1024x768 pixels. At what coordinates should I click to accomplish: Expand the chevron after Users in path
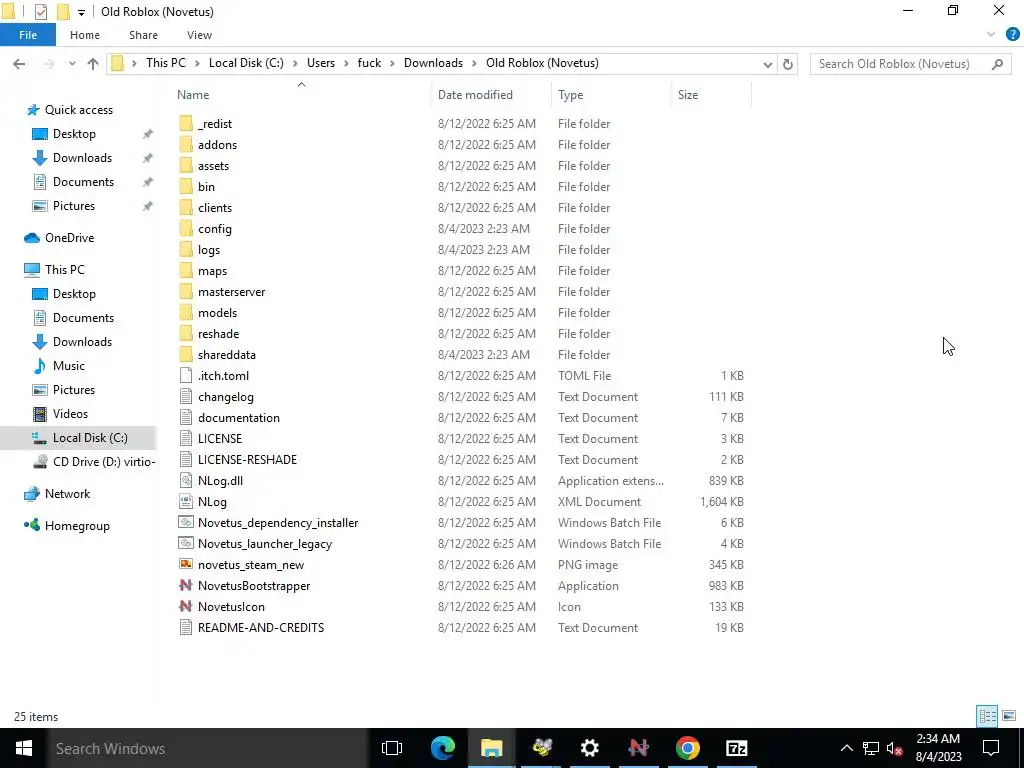[347, 63]
